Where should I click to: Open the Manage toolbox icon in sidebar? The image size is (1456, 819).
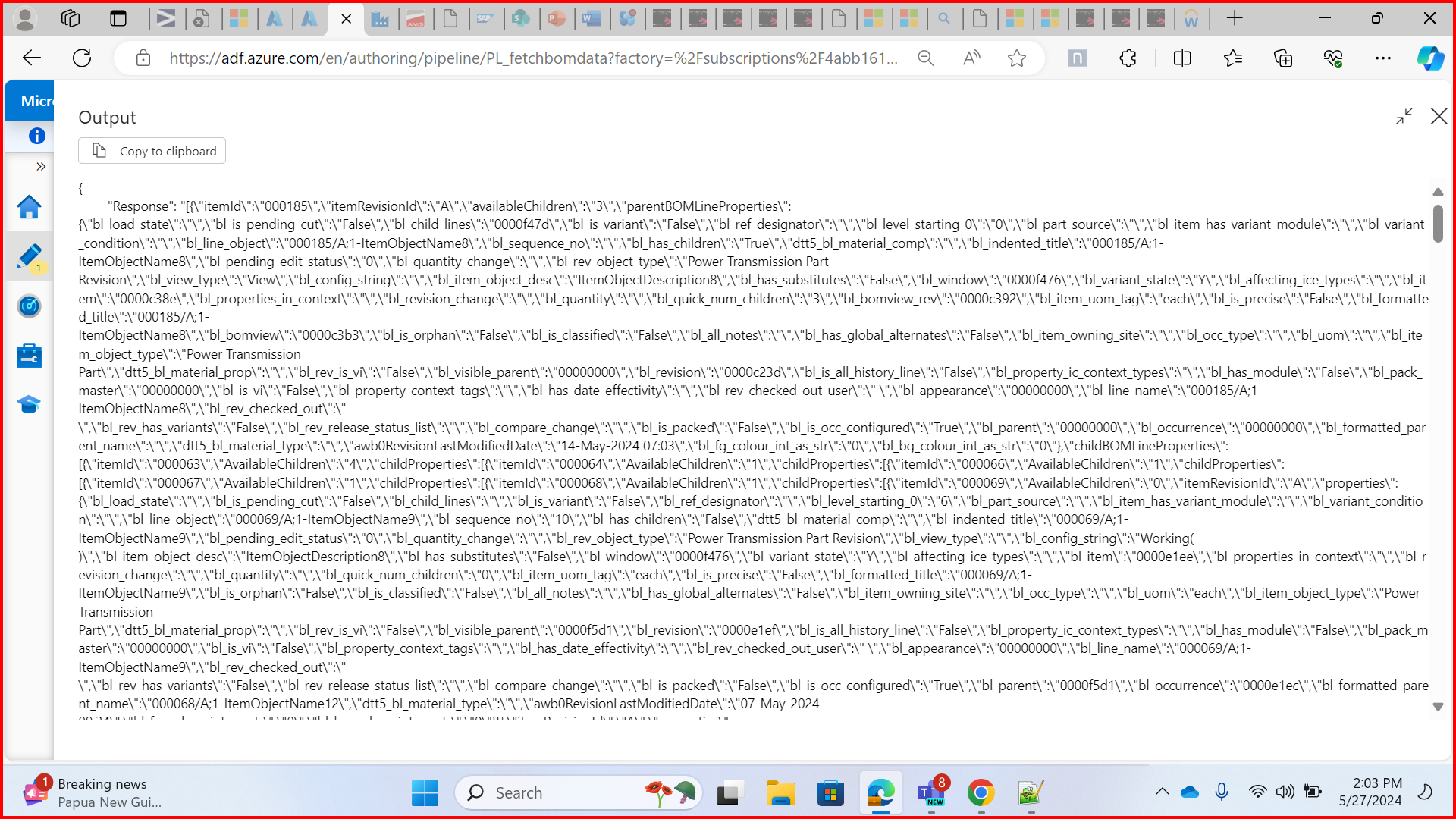coord(29,355)
